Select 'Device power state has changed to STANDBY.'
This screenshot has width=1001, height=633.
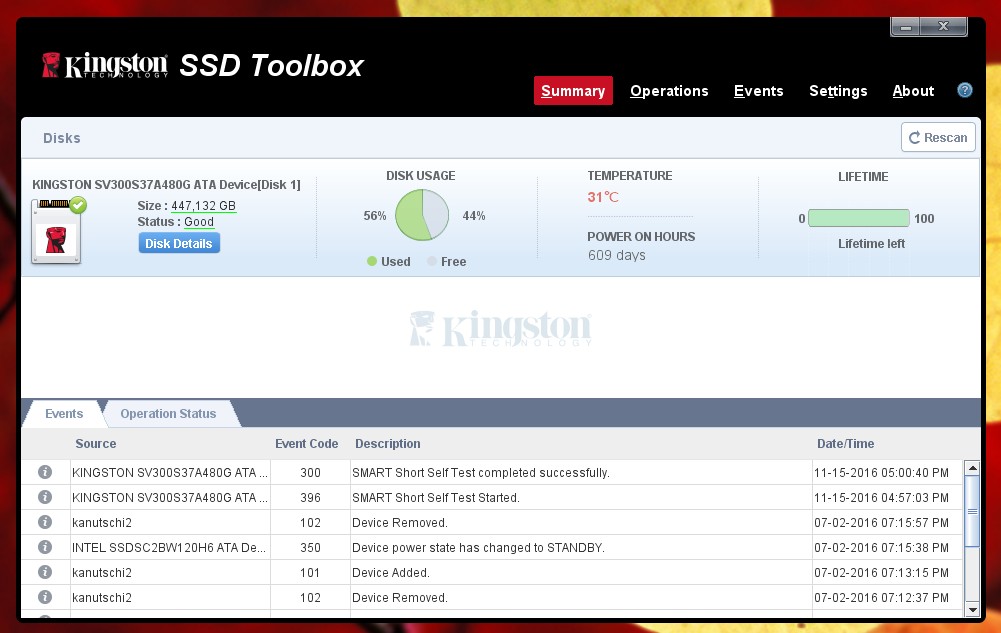pyautogui.click(x=478, y=547)
